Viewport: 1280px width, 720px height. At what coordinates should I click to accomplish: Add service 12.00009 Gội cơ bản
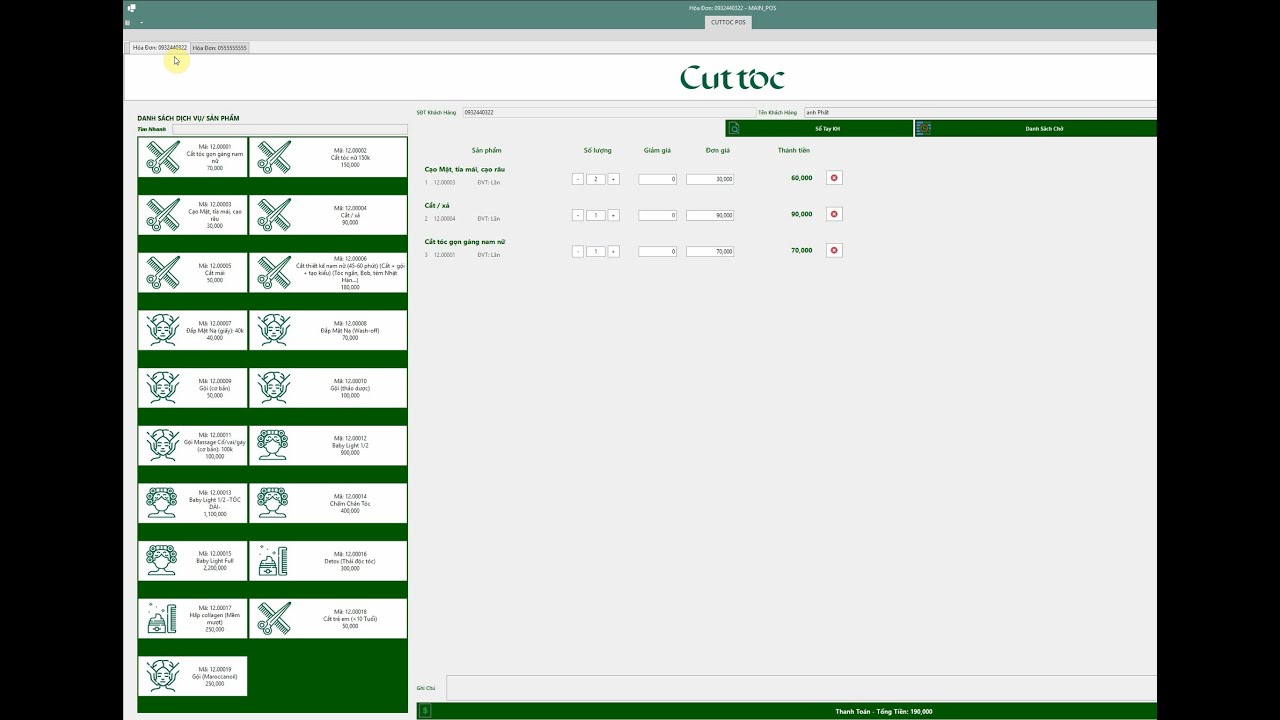pyautogui.click(x=192, y=388)
